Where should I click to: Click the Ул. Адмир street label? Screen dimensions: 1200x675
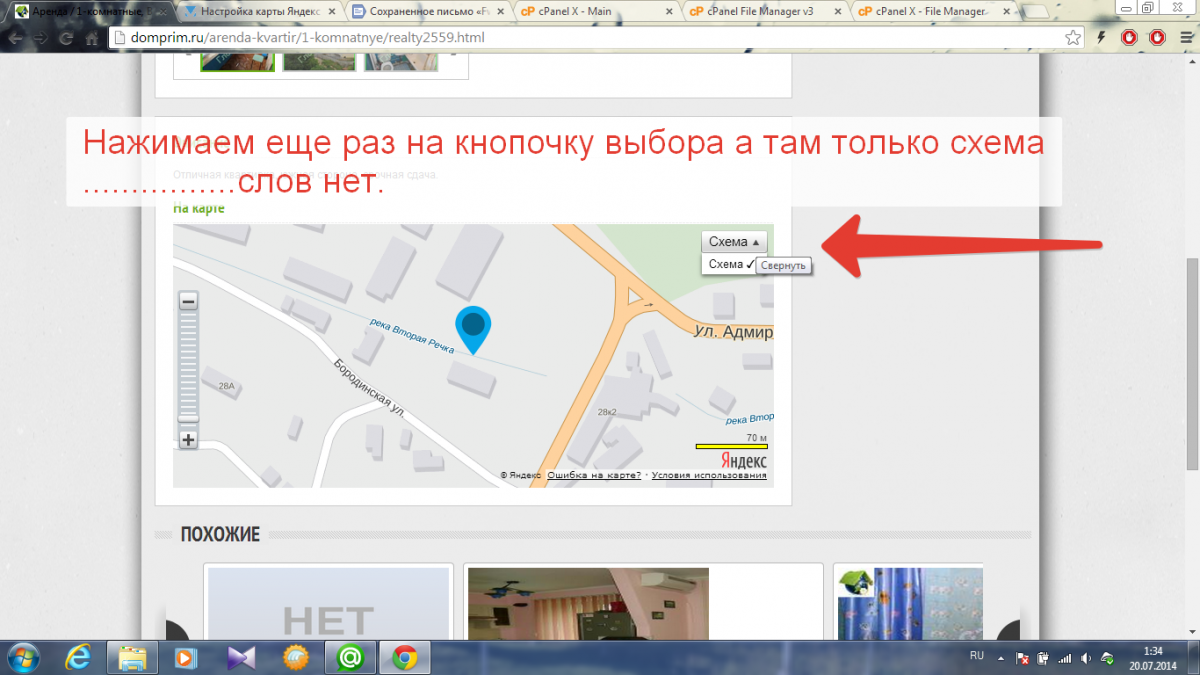pos(733,332)
